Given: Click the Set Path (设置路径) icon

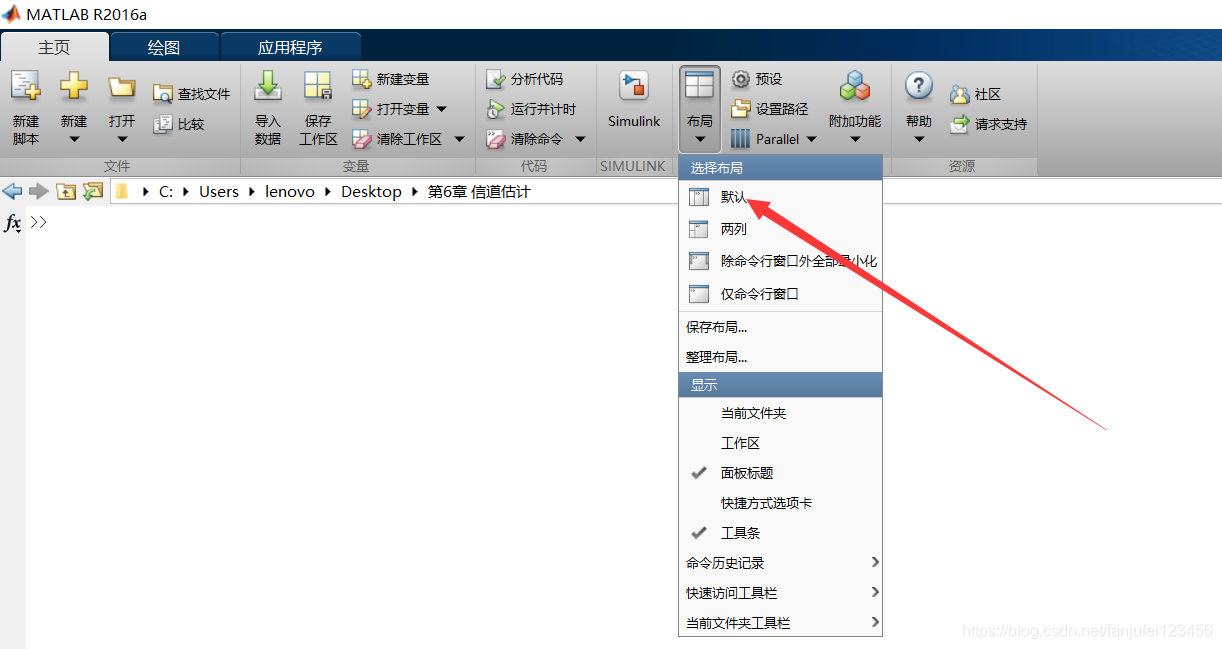Looking at the screenshot, I should pyautogui.click(x=741, y=109).
